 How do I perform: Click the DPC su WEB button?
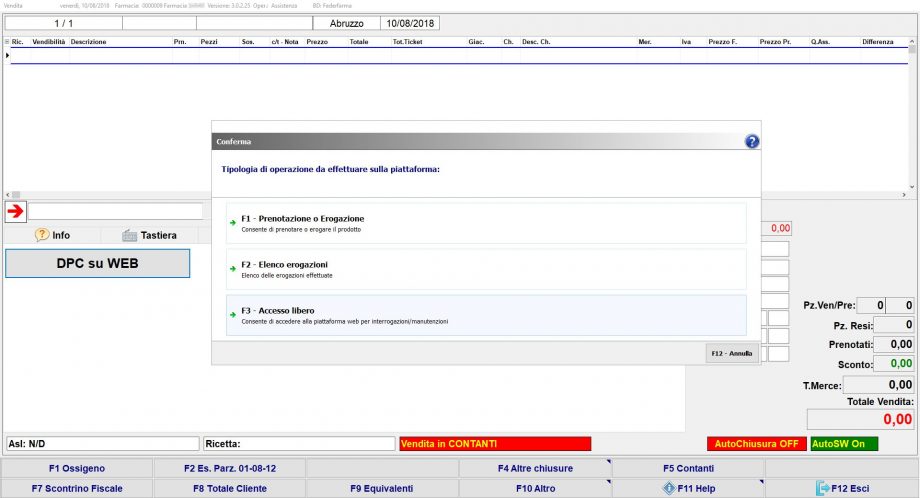(x=97, y=264)
